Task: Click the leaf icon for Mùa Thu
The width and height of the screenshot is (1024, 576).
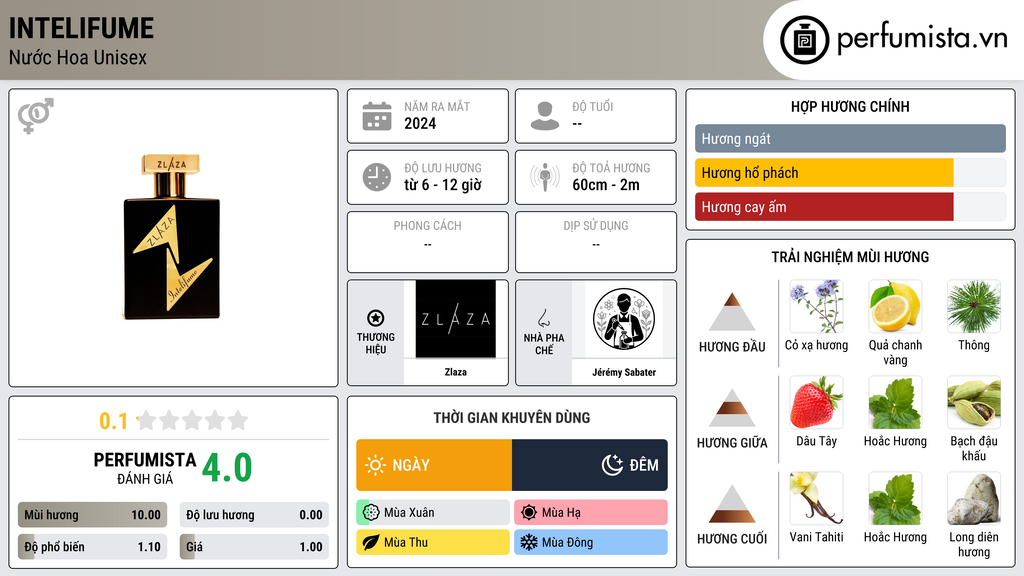Action: coord(371,542)
